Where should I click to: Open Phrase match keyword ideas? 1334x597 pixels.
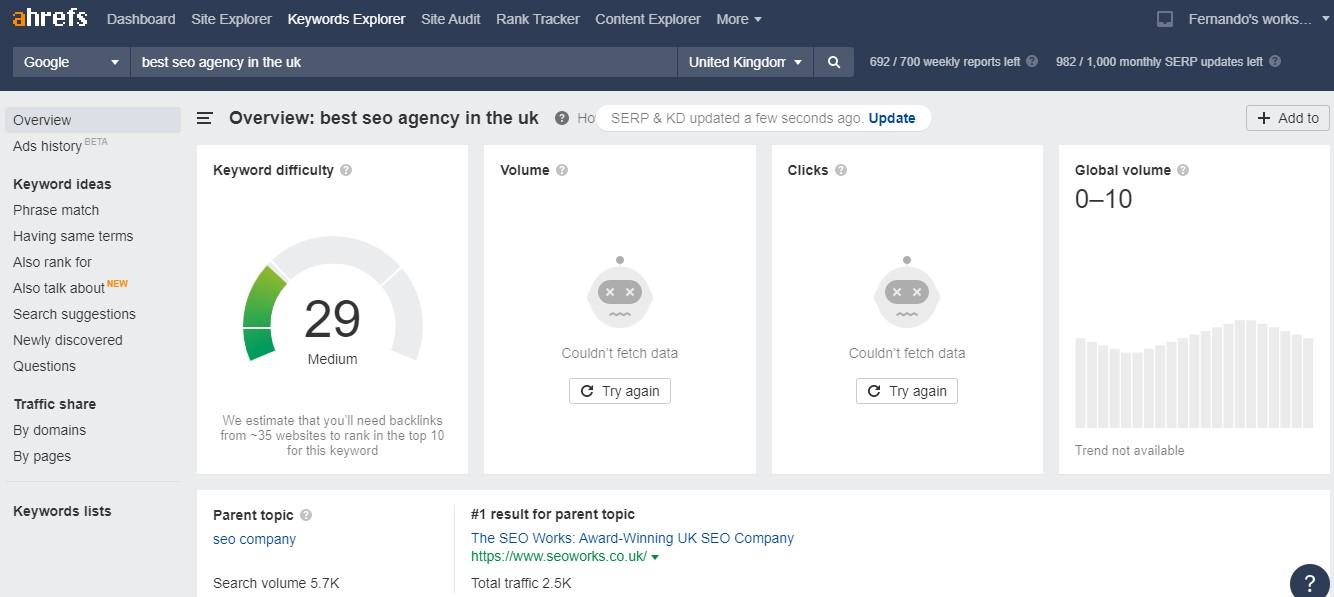pos(56,210)
